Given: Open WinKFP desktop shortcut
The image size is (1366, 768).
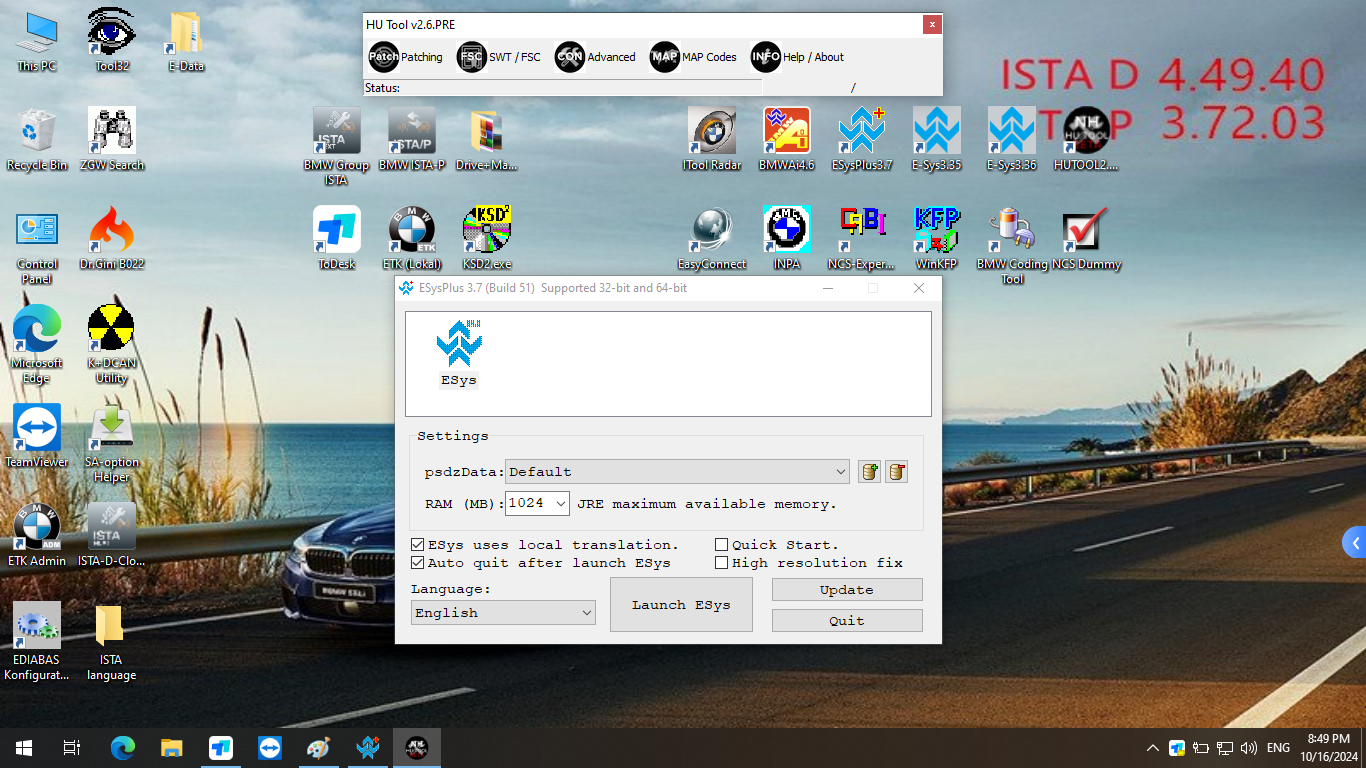Looking at the screenshot, I should [937, 239].
